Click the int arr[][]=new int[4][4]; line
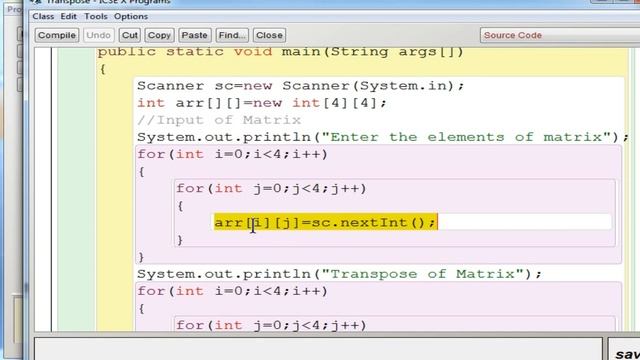This screenshot has height=360, width=640. (262, 103)
